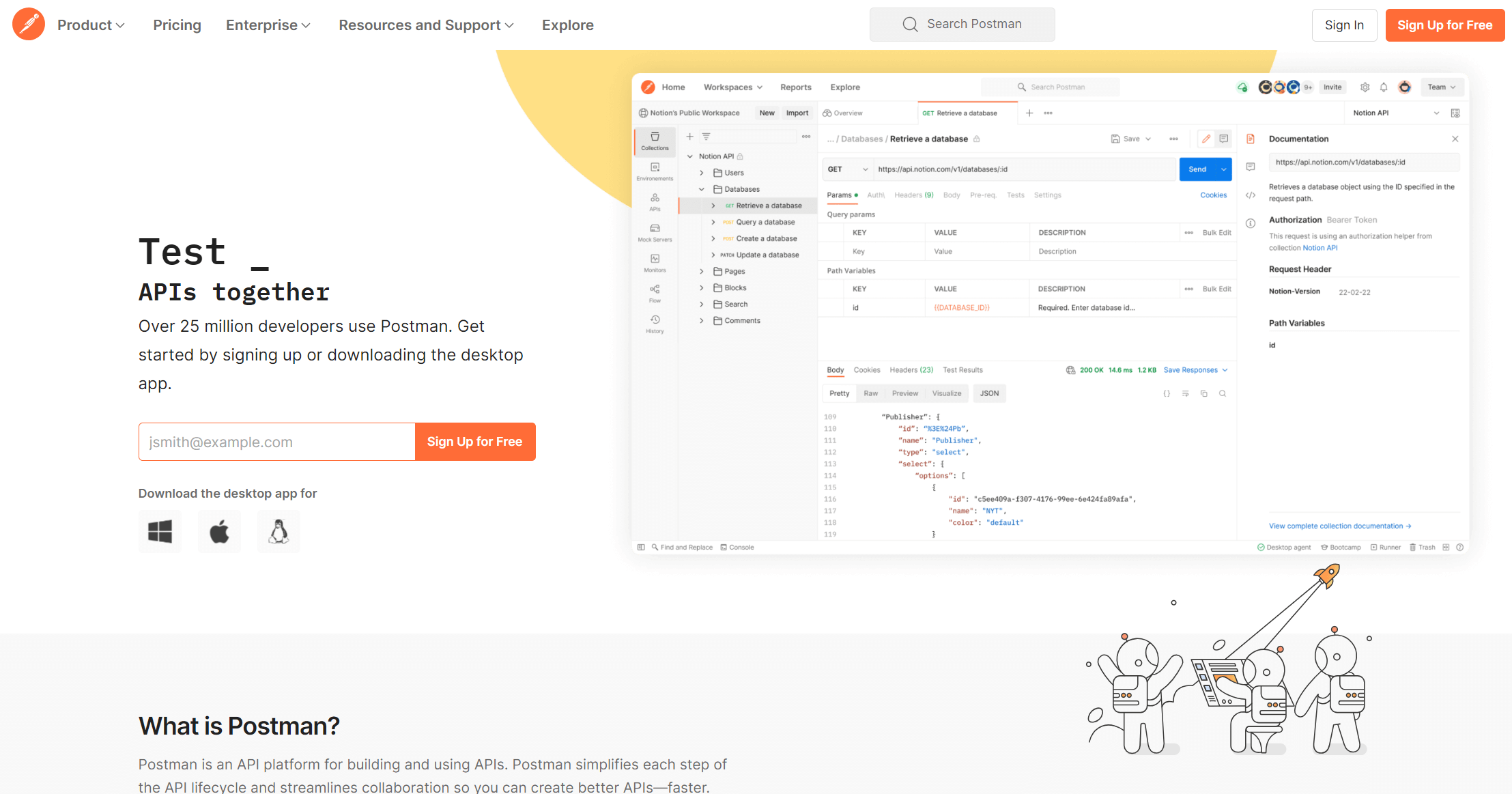1512x794 pixels.
Task: Click Sign Up for Free beside email field
Action: tap(474, 442)
